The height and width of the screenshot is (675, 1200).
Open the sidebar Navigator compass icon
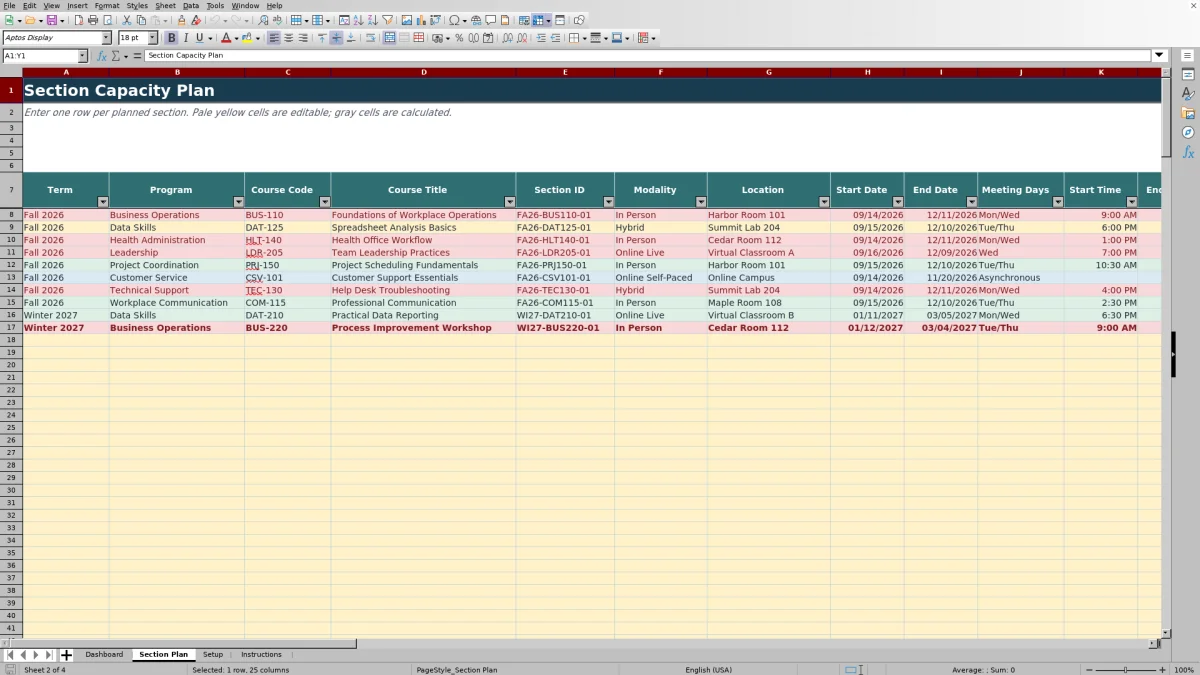pyautogui.click(x=1188, y=132)
